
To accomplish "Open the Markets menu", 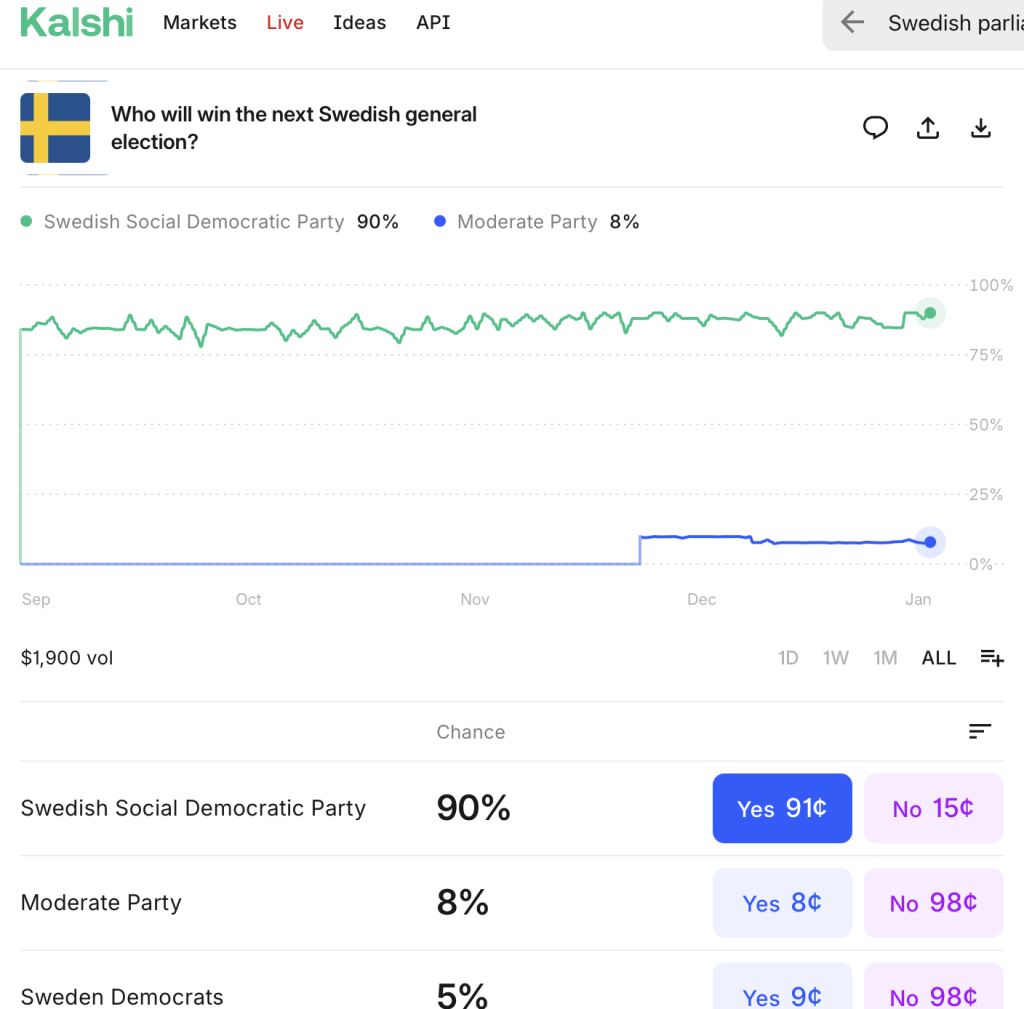I will pos(200,23).
